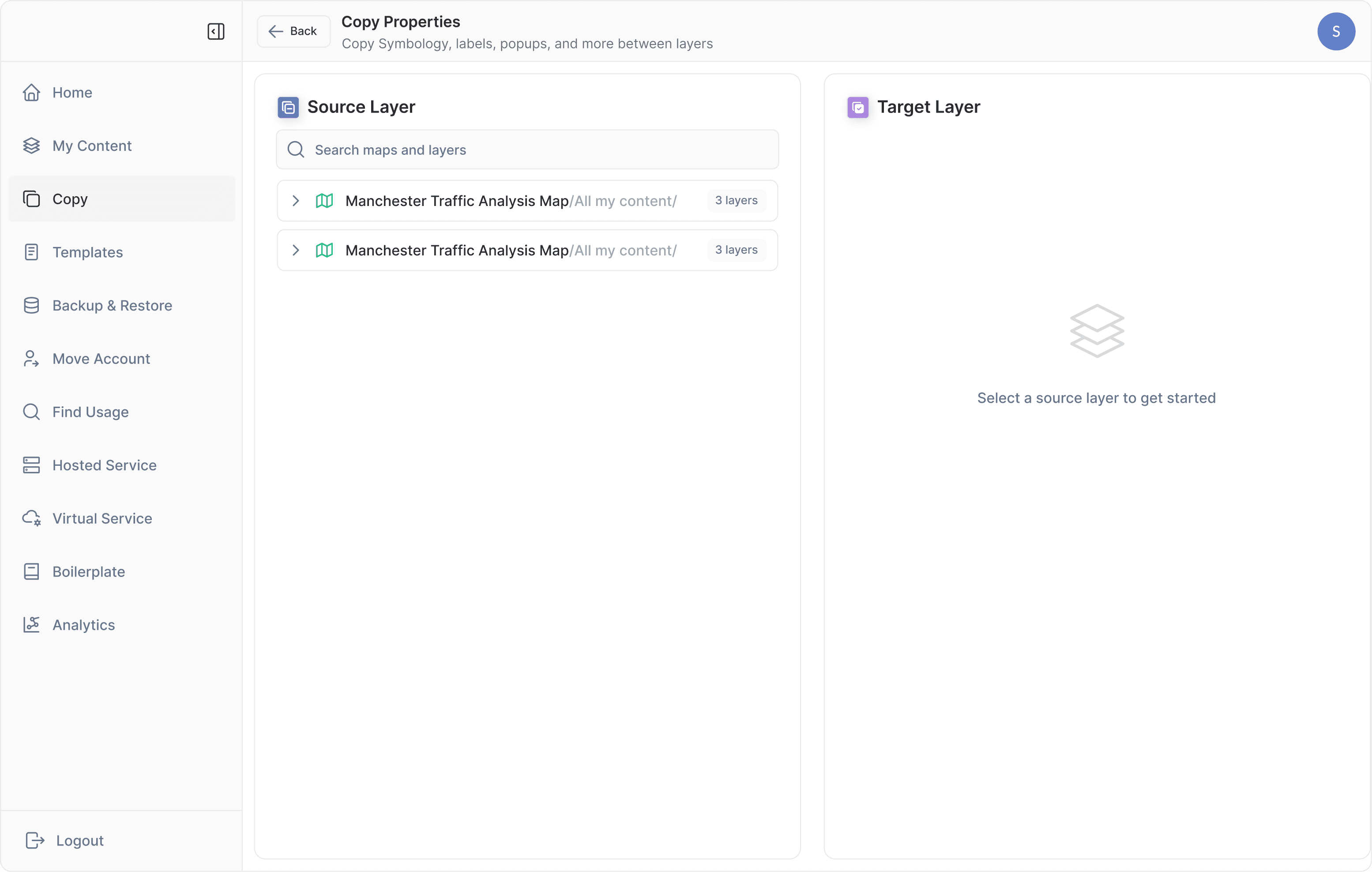
Task: Click the Hosted Service server icon
Action: coord(31,465)
